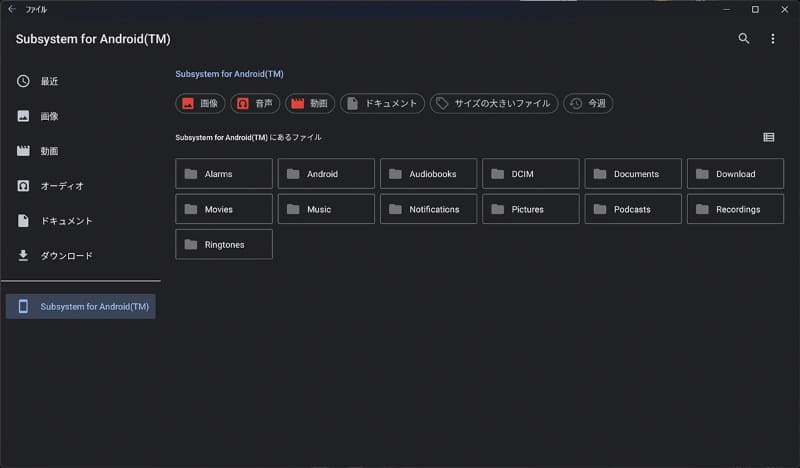Open the Notifications folder
Viewport: 800px width, 468px height.
[x=429, y=209]
